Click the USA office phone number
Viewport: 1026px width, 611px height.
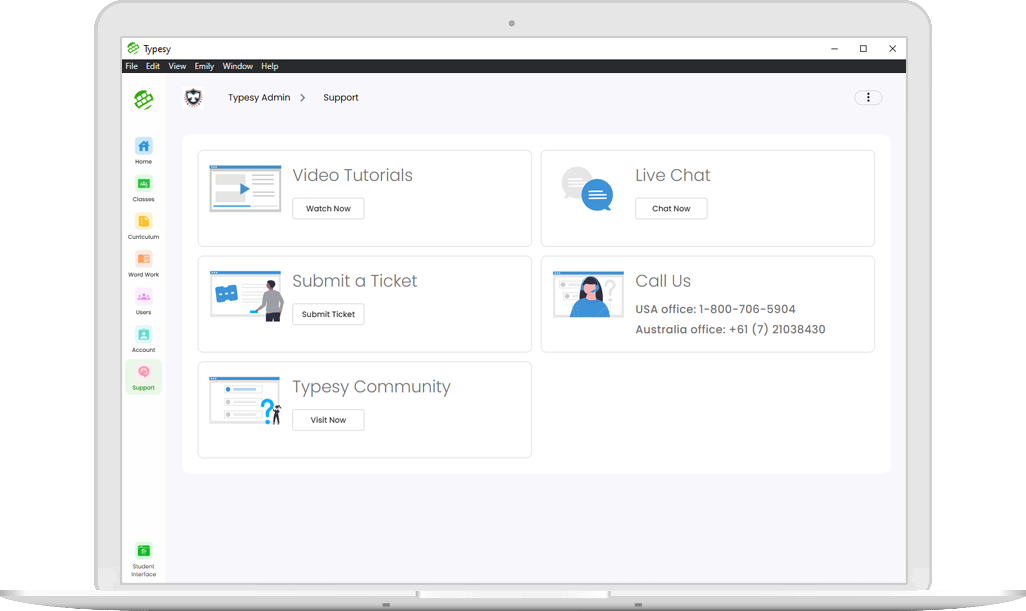[x=747, y=309]
